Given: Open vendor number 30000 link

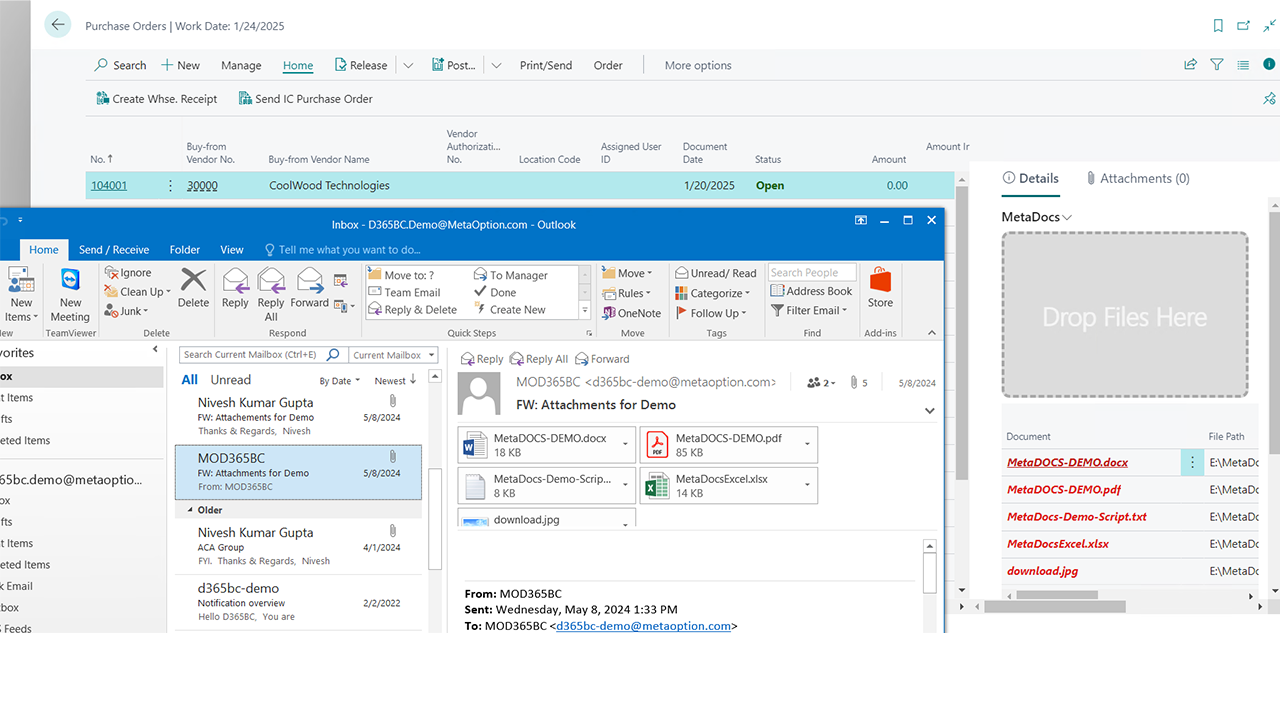Looking at the screenshot, I should (x=202, y=185).
